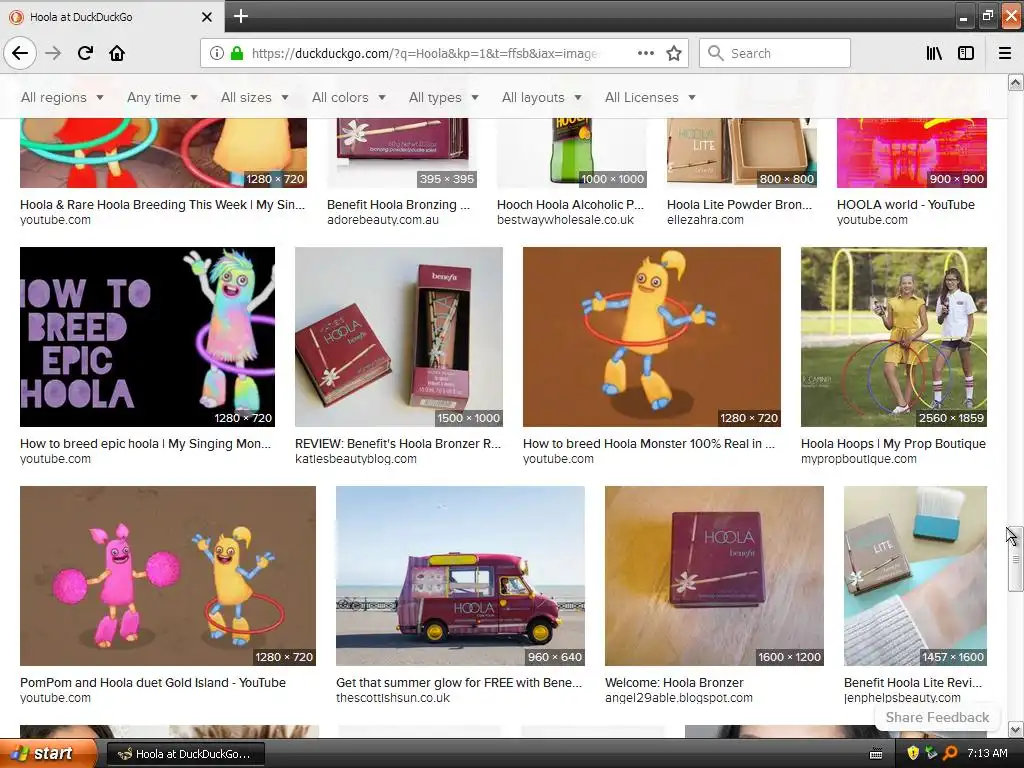Expand the All sizes filter
The width and height of the screenshot is (1024, 768).
tap(255, 97)
